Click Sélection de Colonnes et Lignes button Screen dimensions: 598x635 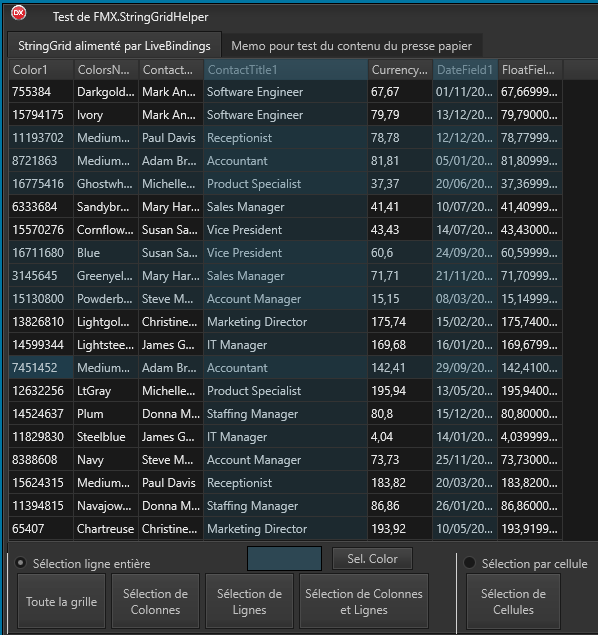pos(364,601)
